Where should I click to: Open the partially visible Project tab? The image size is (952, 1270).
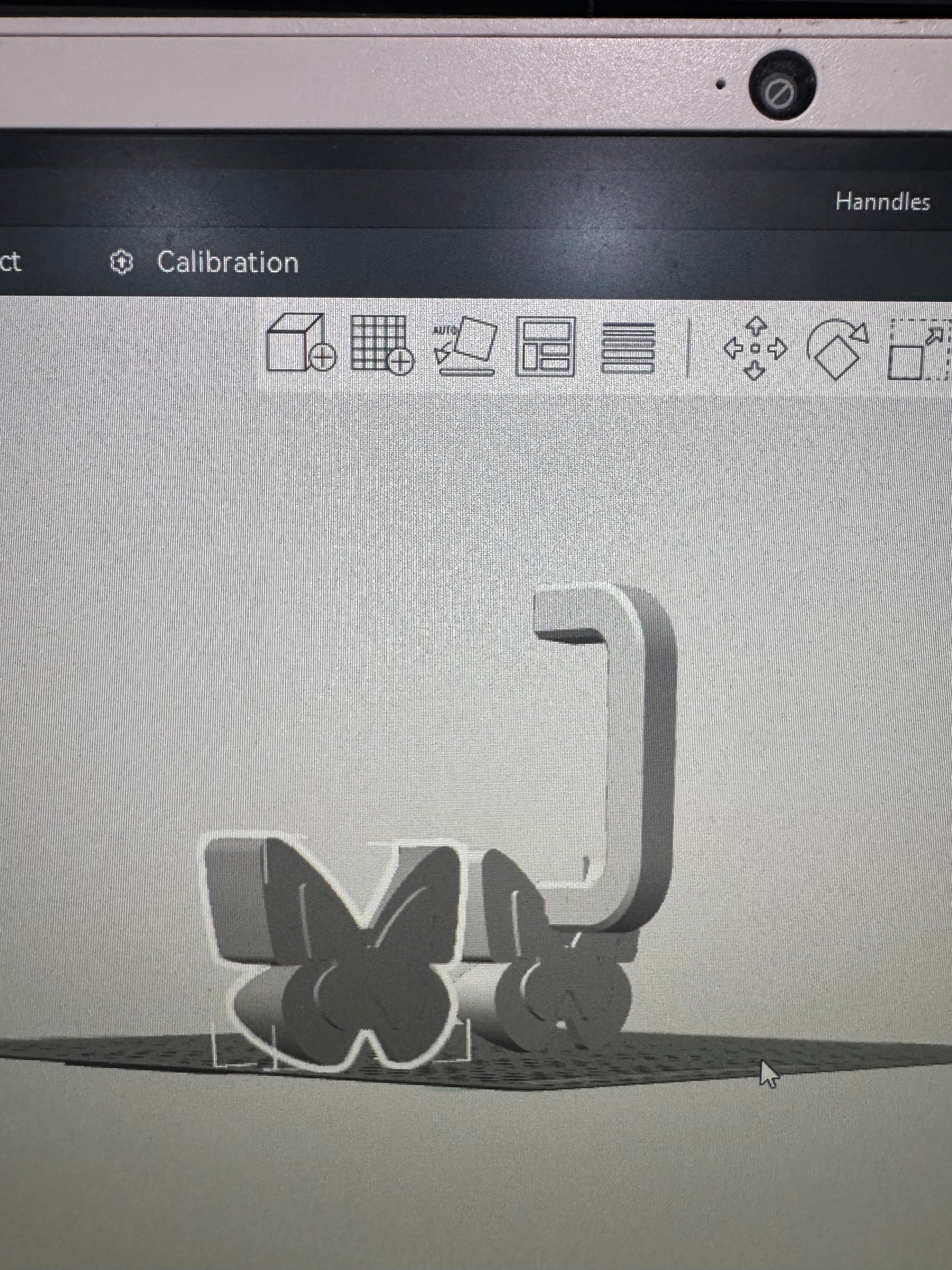click(10, 262)
